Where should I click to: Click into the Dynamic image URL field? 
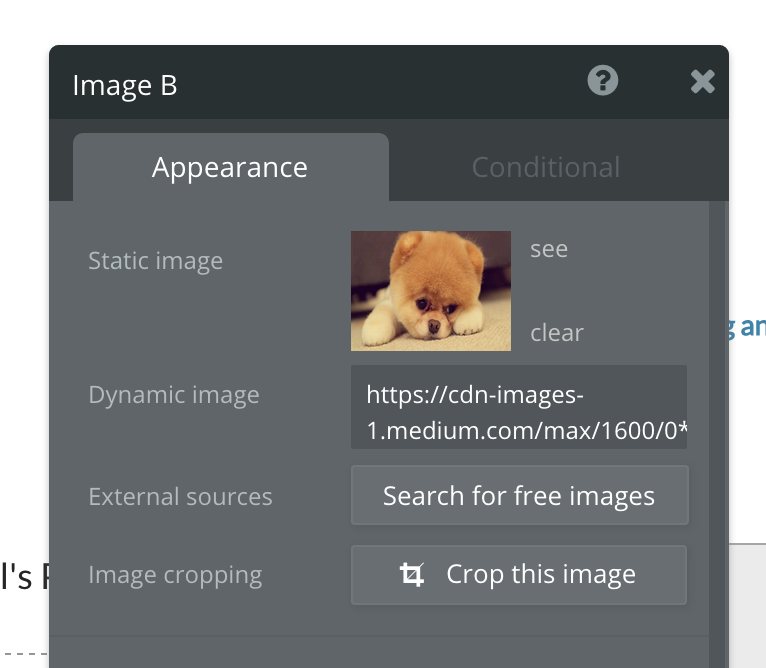click(518, 407)
